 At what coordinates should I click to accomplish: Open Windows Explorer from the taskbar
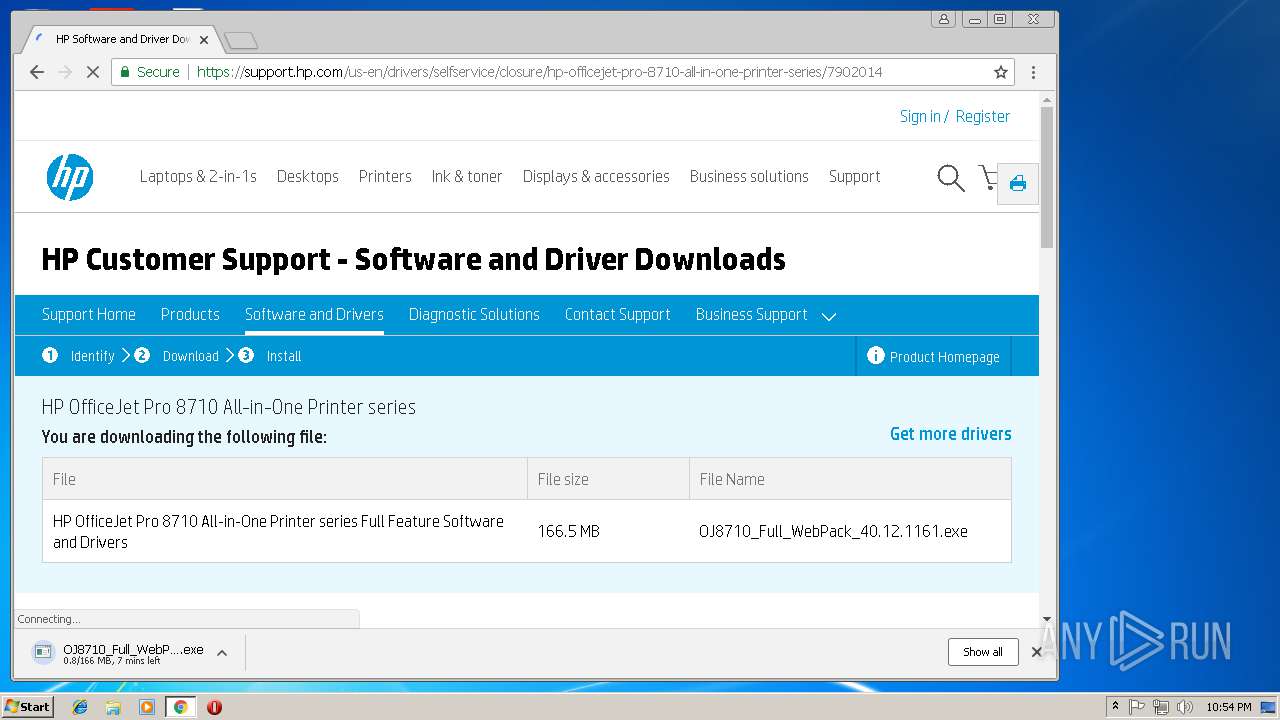pos(113,707)
